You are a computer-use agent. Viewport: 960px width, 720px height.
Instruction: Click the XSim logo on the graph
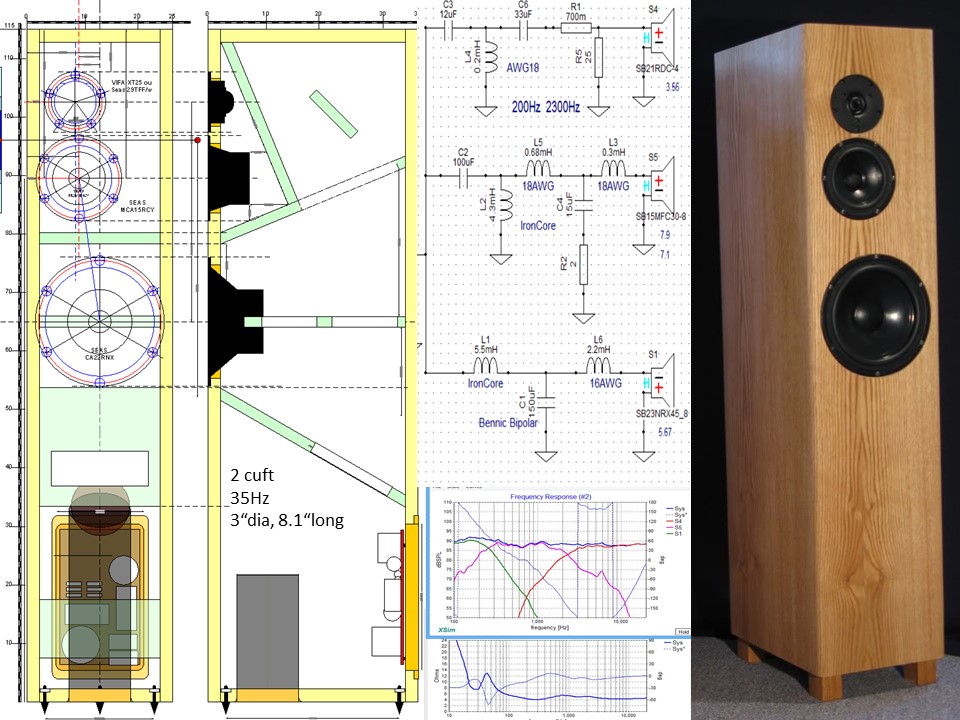click(x=446, y=629)
